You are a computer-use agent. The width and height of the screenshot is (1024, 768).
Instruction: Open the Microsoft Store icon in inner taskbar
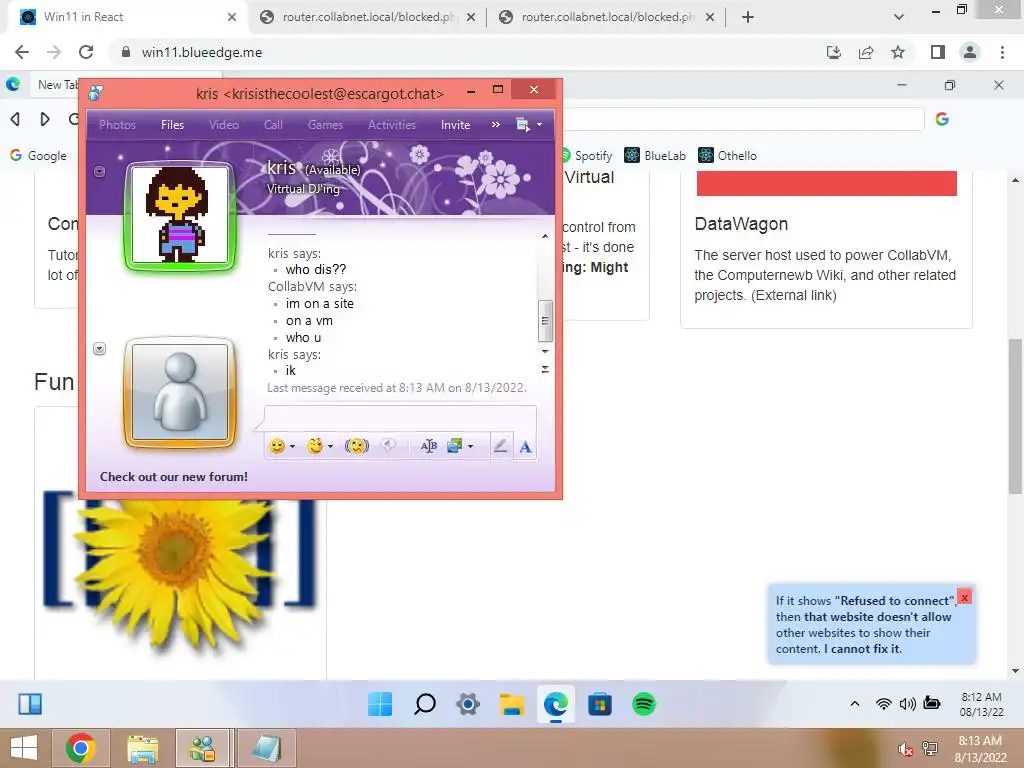click(x=600, y=704)
